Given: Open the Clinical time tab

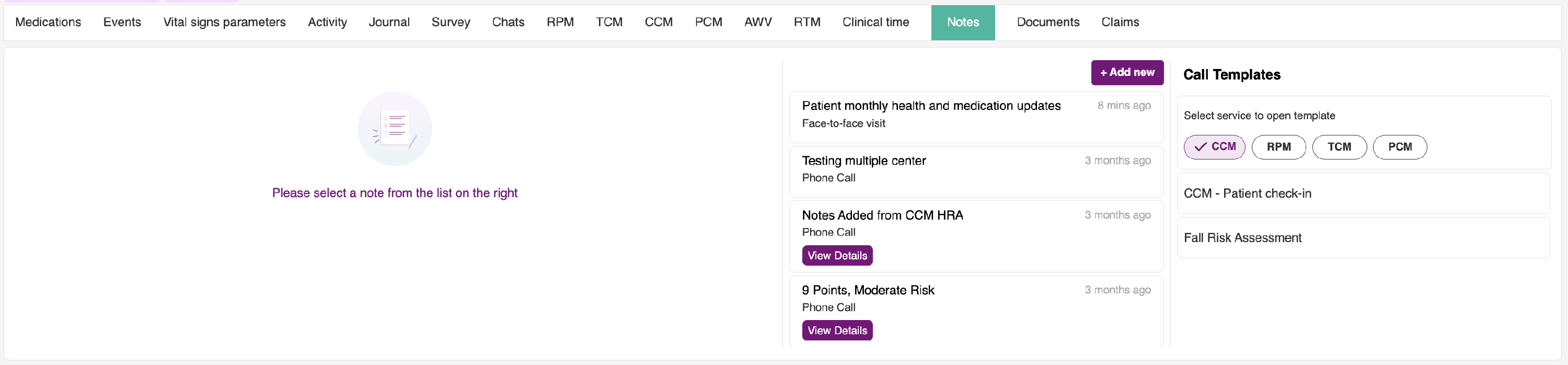Looking at the screenshot, I should (875, 22).
